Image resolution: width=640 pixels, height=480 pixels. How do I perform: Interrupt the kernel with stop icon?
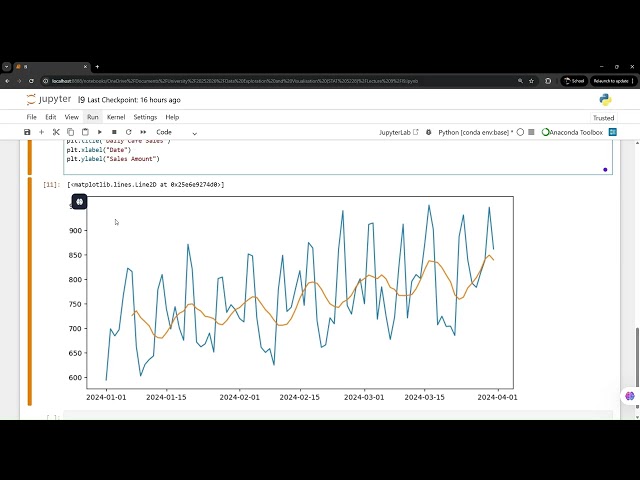click(x=114, y=132)
